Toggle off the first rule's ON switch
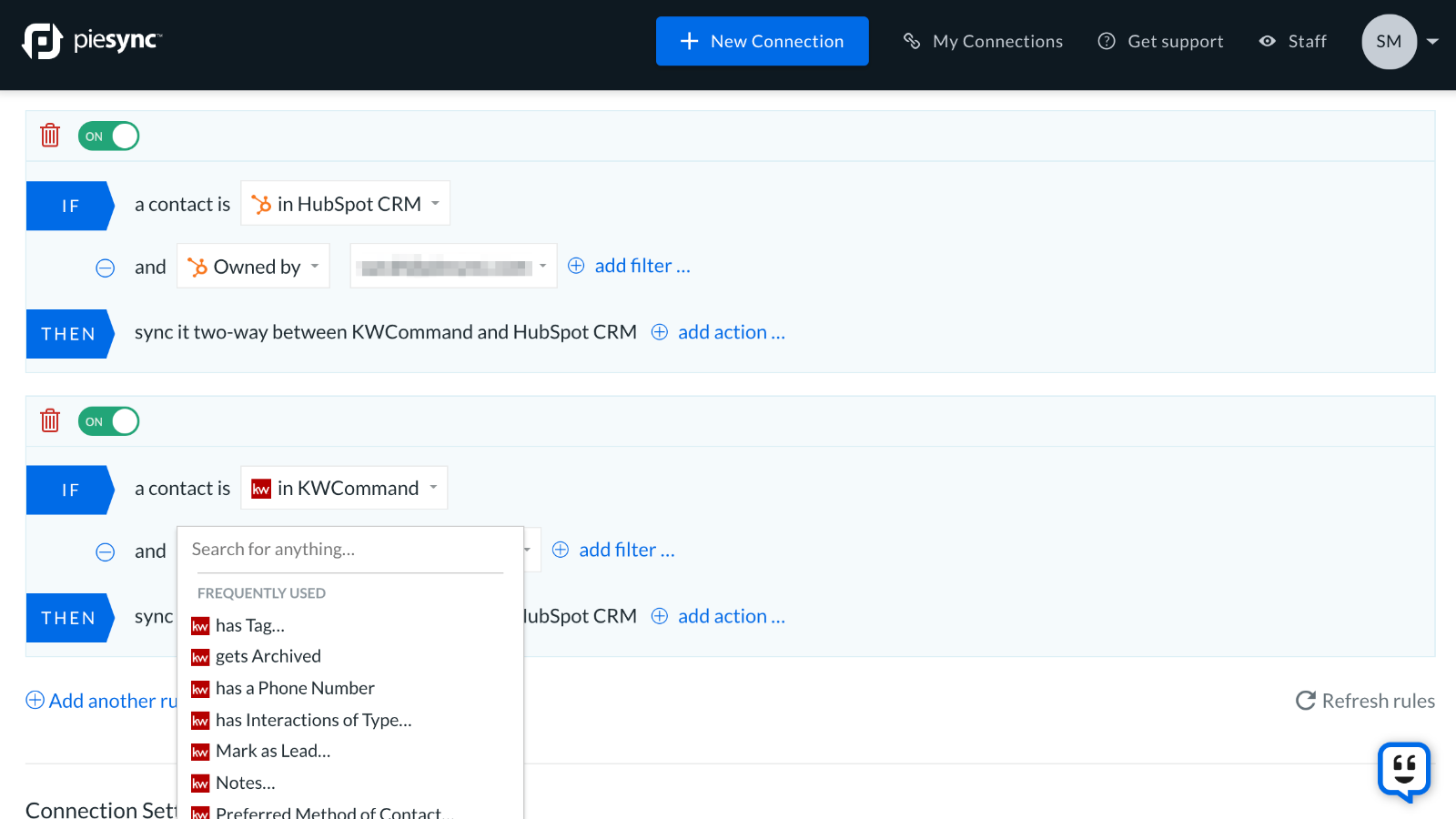 tap(108, 136)
